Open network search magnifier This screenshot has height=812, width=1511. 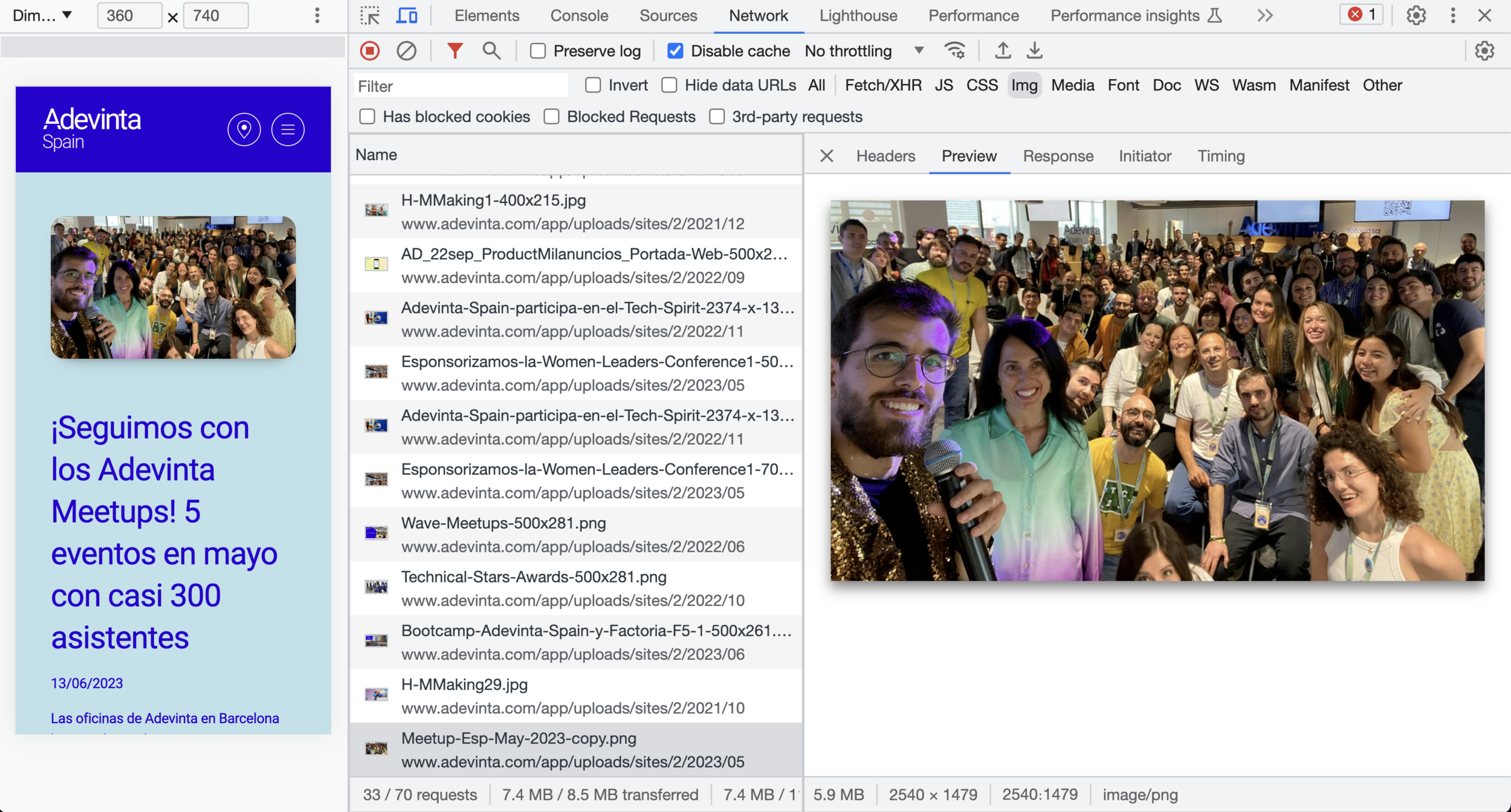pos(491,51)
